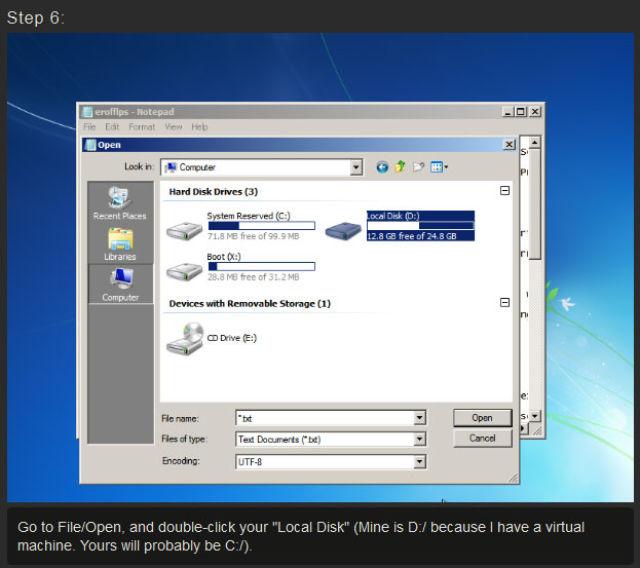Open the View Menu icon

(x=439, y=167)
